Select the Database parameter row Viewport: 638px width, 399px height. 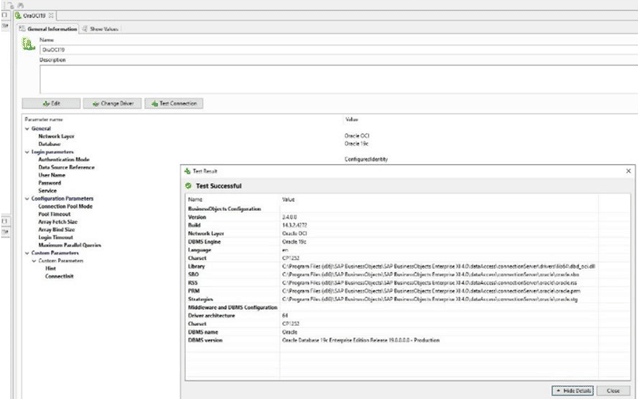coord(49,144)
